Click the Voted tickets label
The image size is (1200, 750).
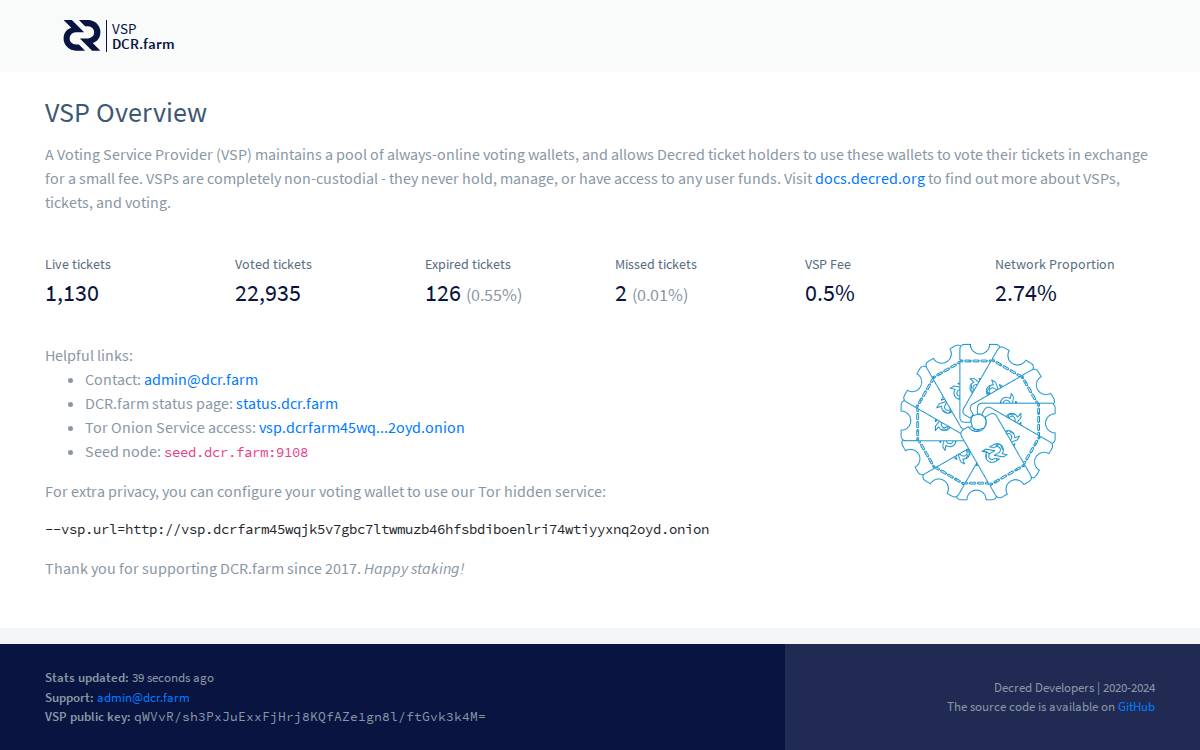coord(273,265)
